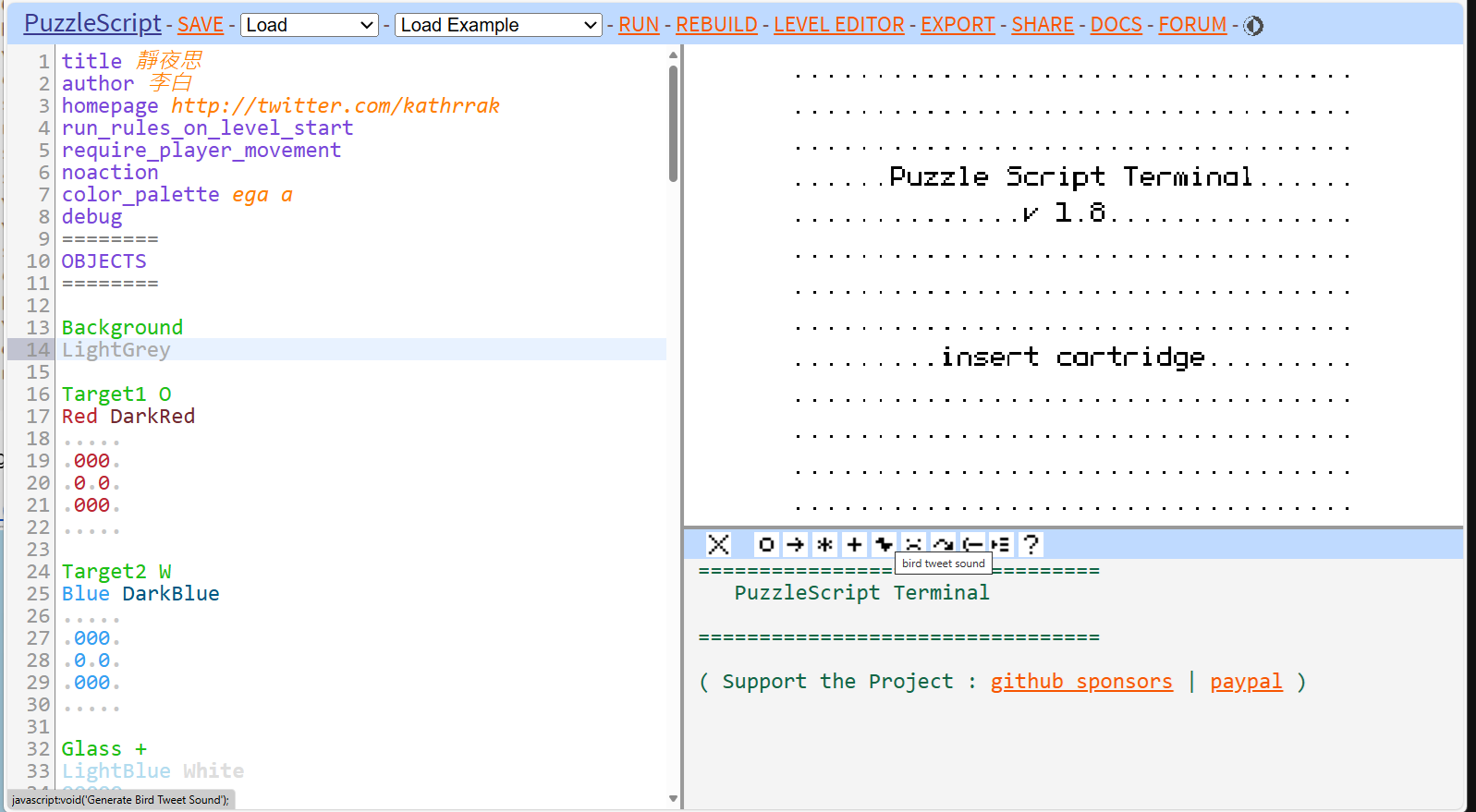Clear the console with the X icon

pos(718,544)
